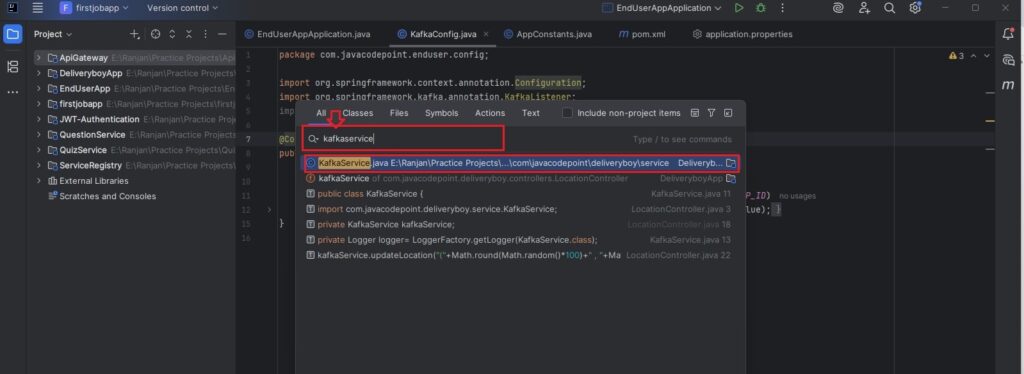Switch to the Symbols search tab

click(x=441, y=113)
